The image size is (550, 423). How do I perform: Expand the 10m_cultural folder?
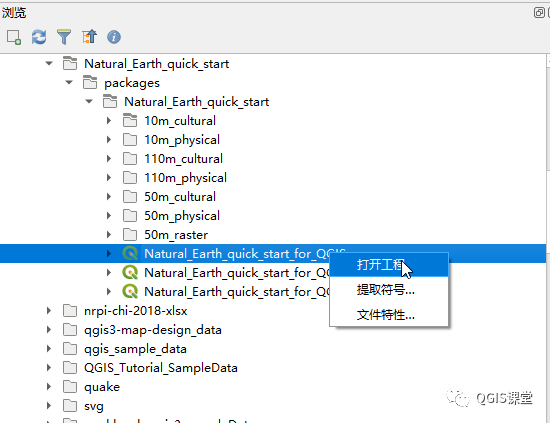[109, 121]
